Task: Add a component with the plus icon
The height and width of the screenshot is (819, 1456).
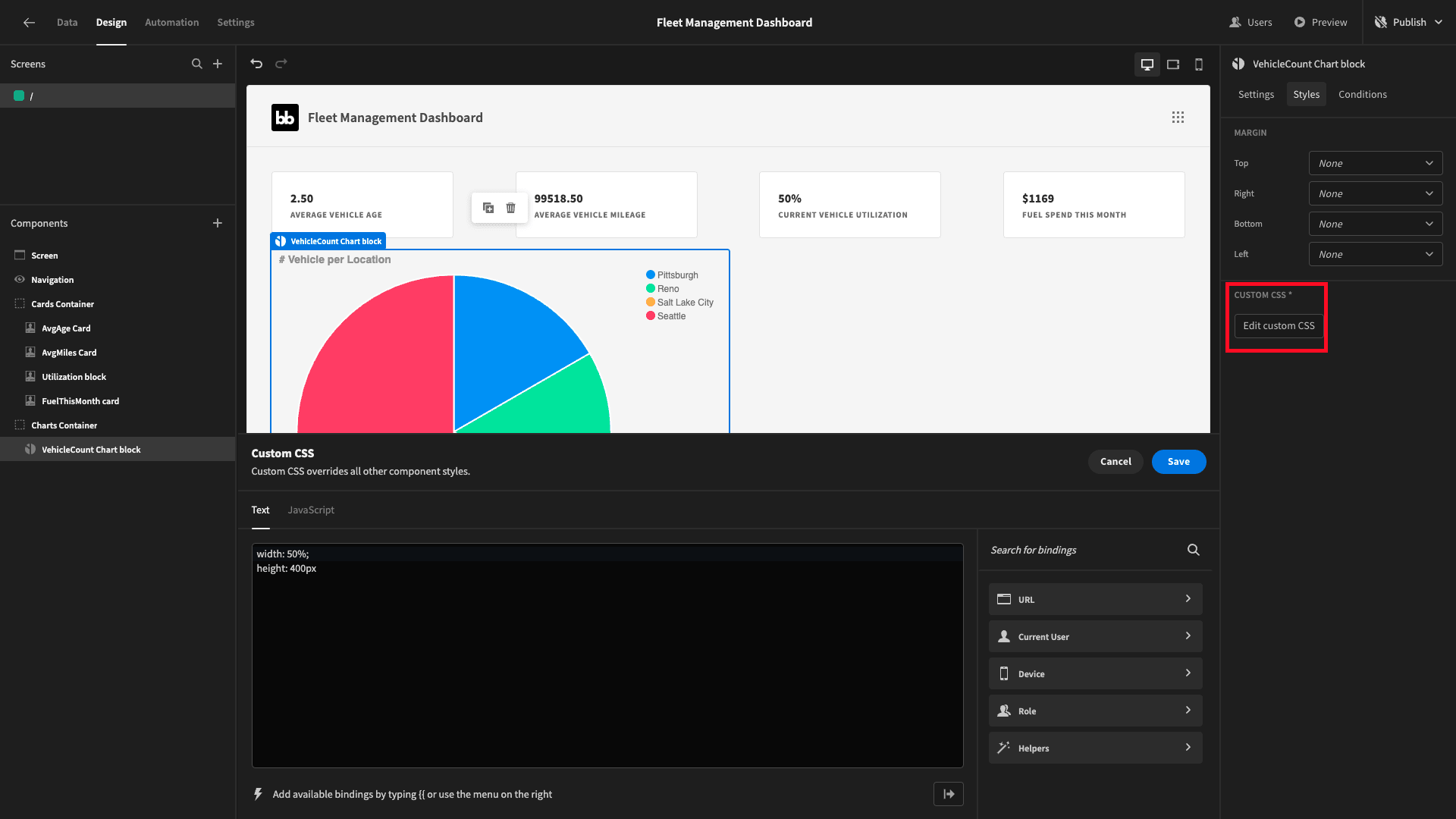Action: point(218,223)
